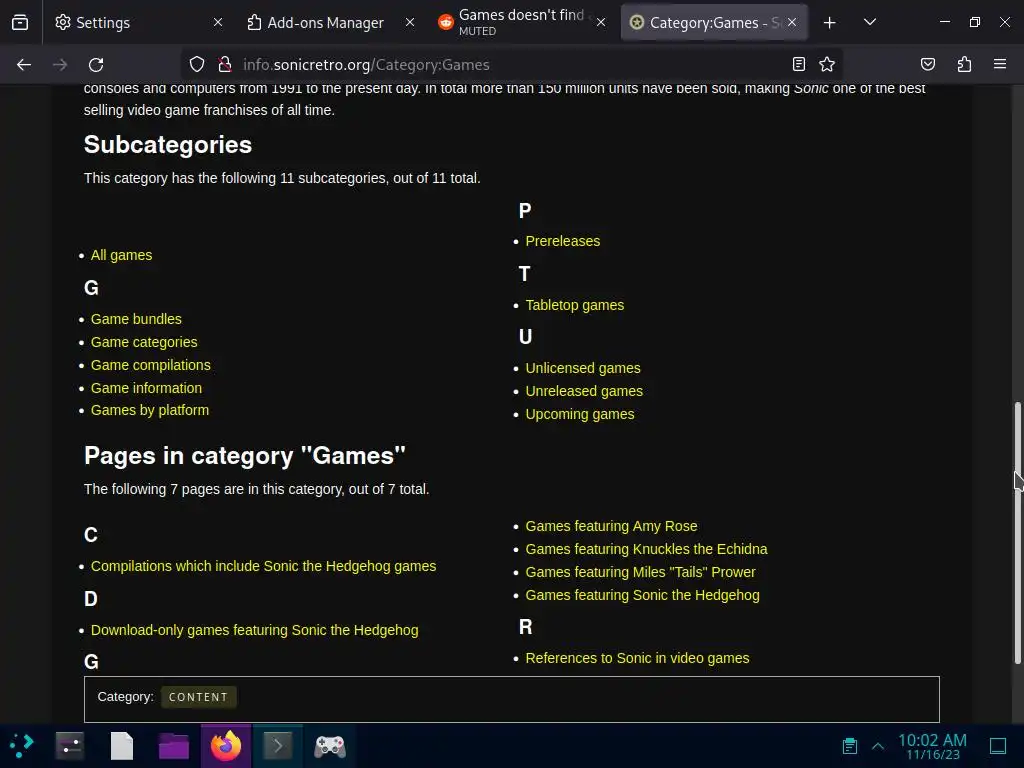1024x768 pixels.
Task: Open Game compilations link
Action: click(x=150, y=365)
